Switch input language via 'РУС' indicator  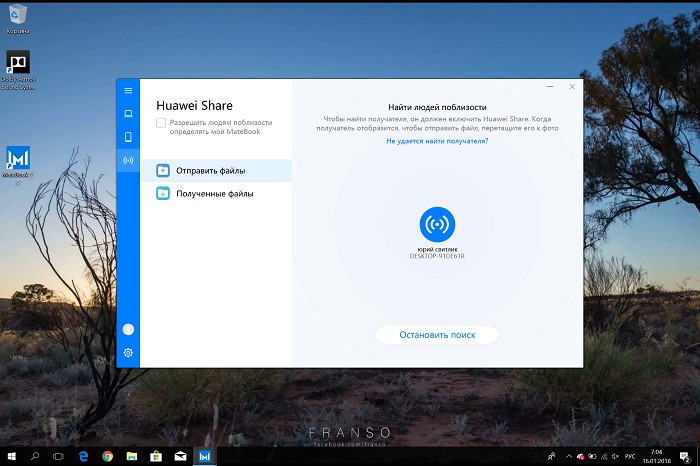(630, 456)
